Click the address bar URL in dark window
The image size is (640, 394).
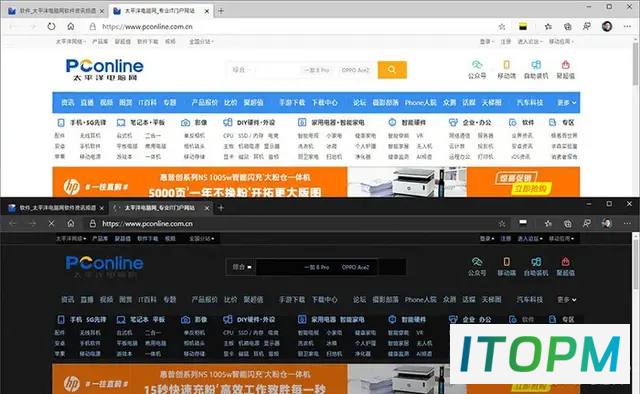(147, 224)
